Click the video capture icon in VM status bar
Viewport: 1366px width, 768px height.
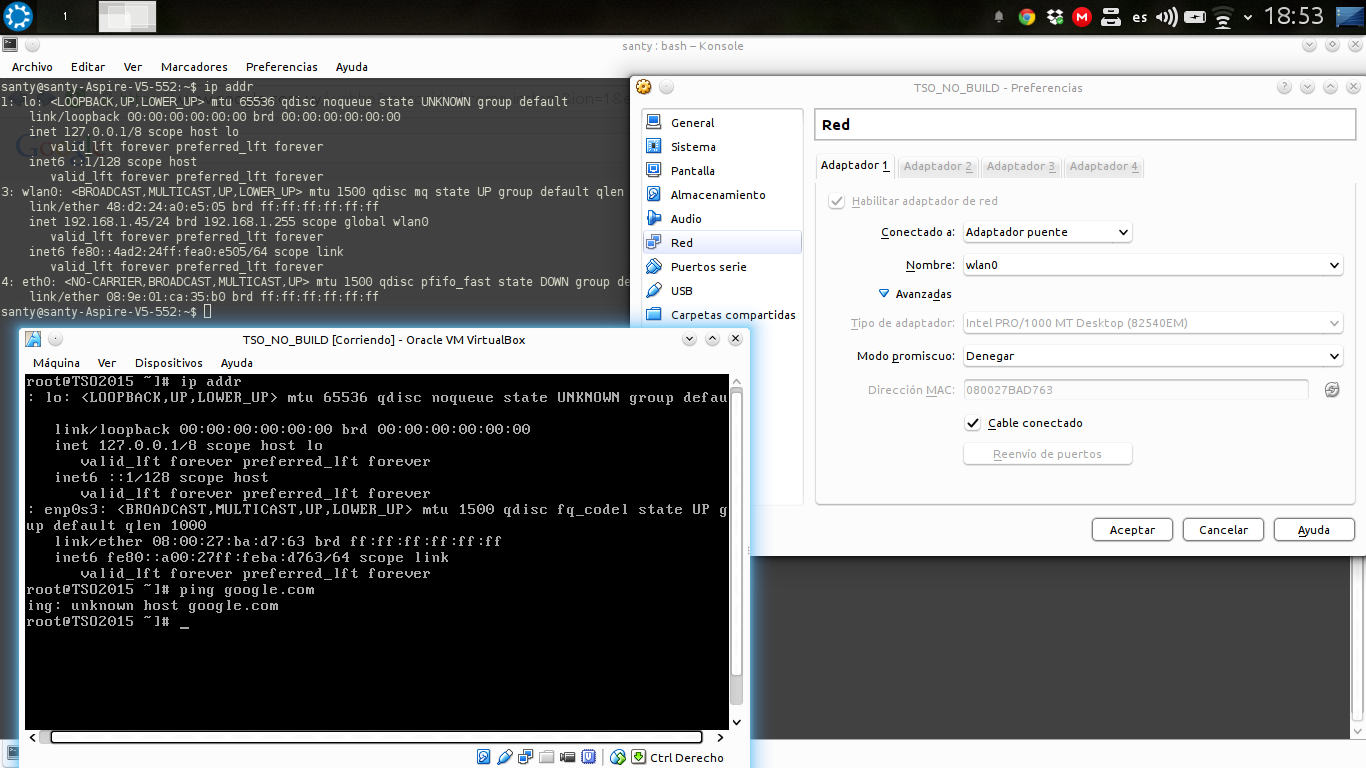point(568,757)
